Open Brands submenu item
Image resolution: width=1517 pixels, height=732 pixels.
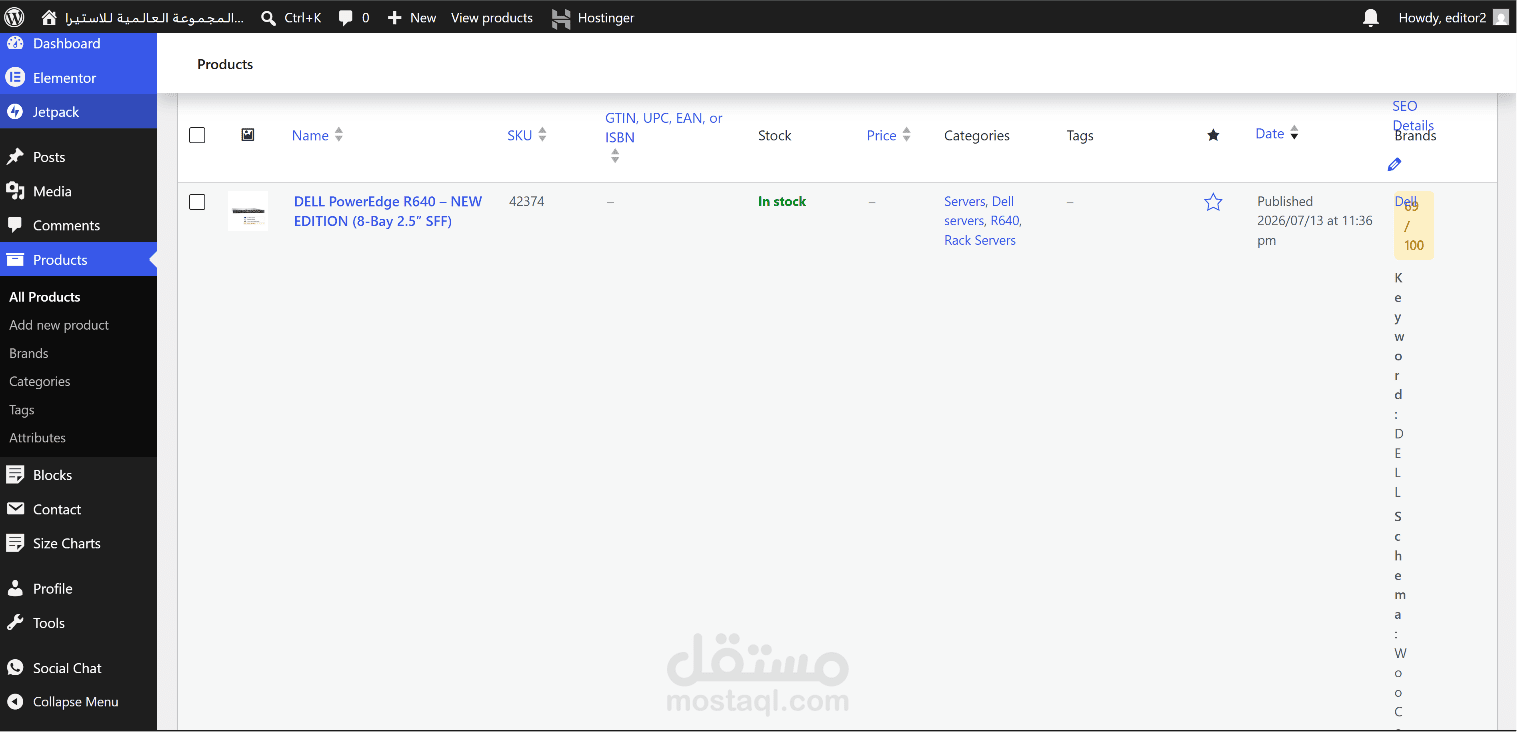29,353
